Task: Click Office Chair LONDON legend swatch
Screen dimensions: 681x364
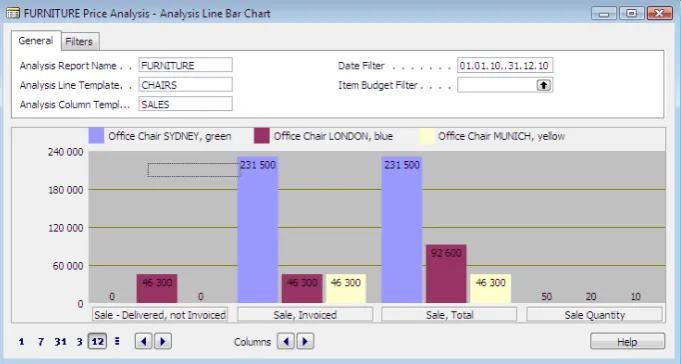Action: tap(261, 136)
